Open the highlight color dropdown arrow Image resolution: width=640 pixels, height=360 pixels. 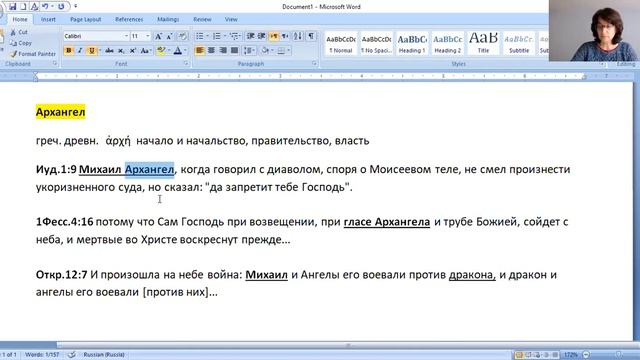point(168,51)
